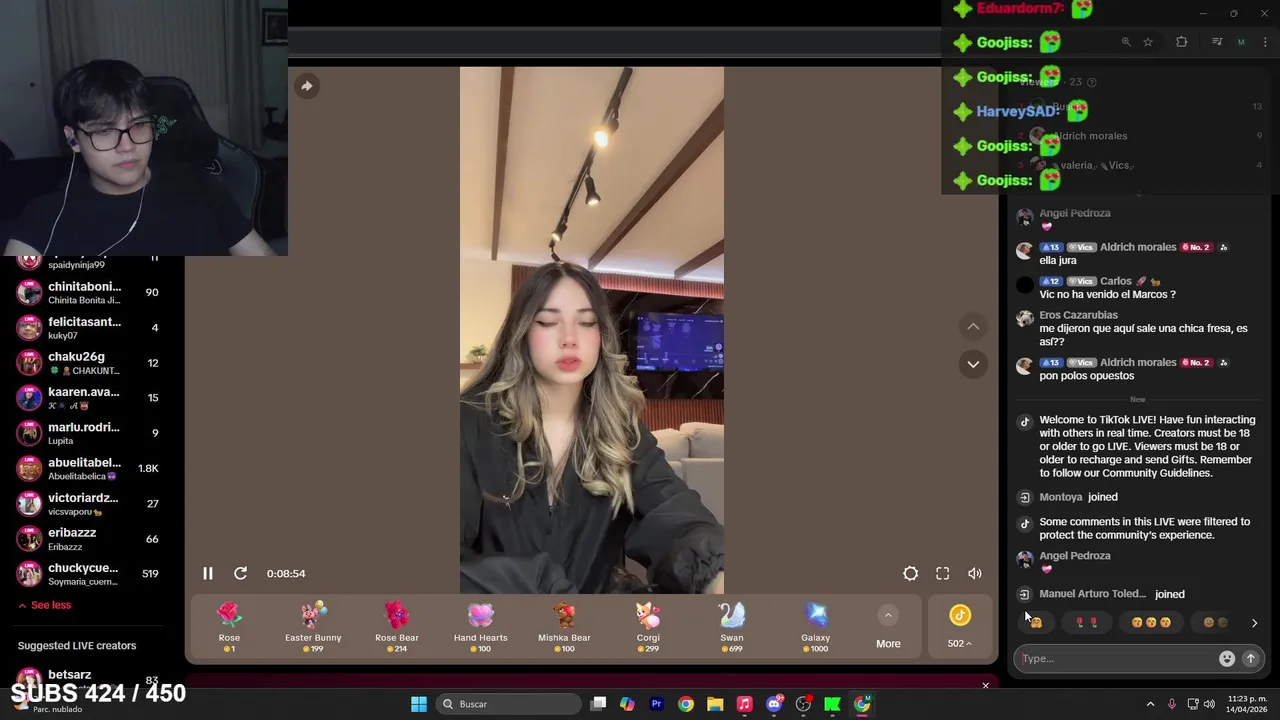
Task: Go to previous live with up chevron
Action: pos(973,326)
